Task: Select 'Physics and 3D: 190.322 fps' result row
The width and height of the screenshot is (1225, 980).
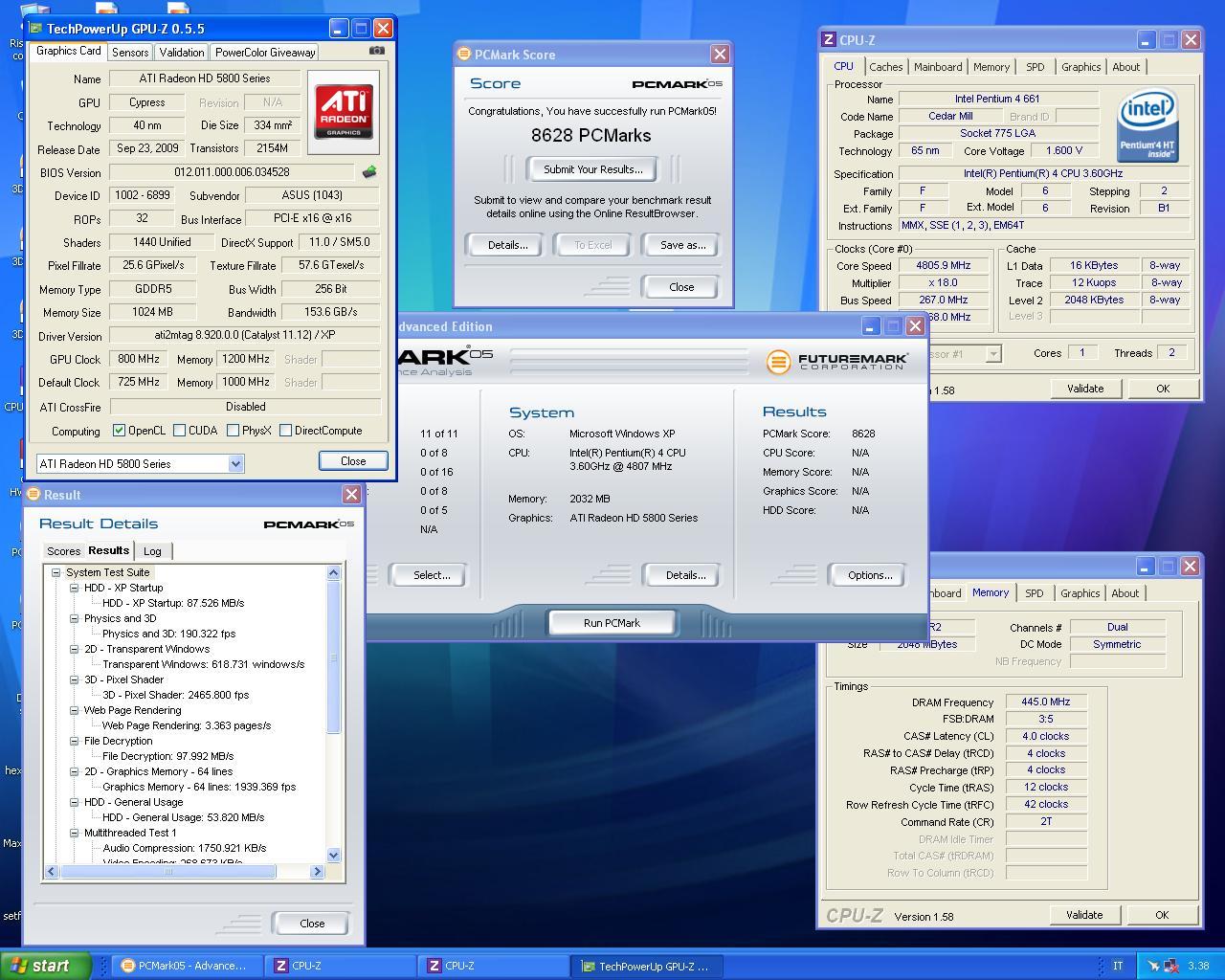Action: pyautogui.click(x=168, y=634)
